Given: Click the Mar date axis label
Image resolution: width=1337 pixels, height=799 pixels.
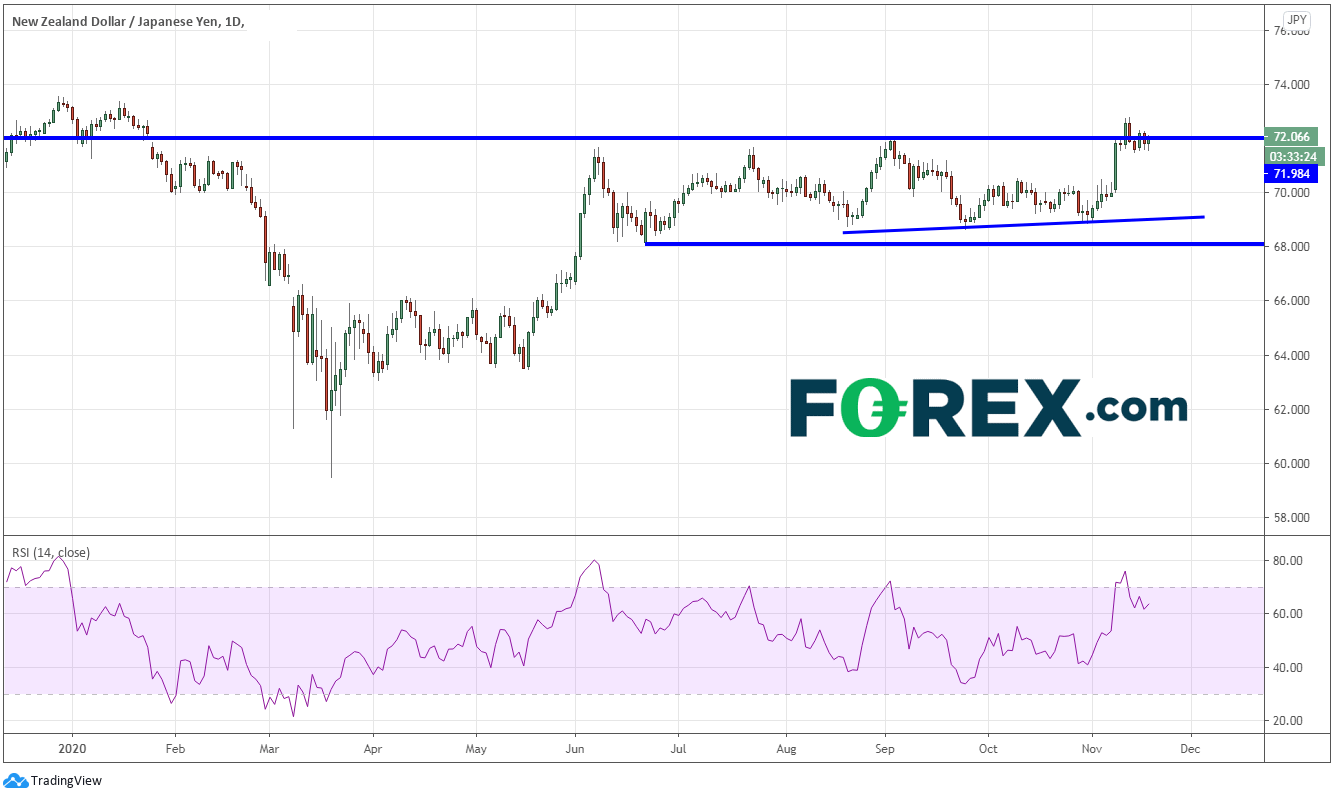Looking at the screenshot, I should tap(268, 747).
